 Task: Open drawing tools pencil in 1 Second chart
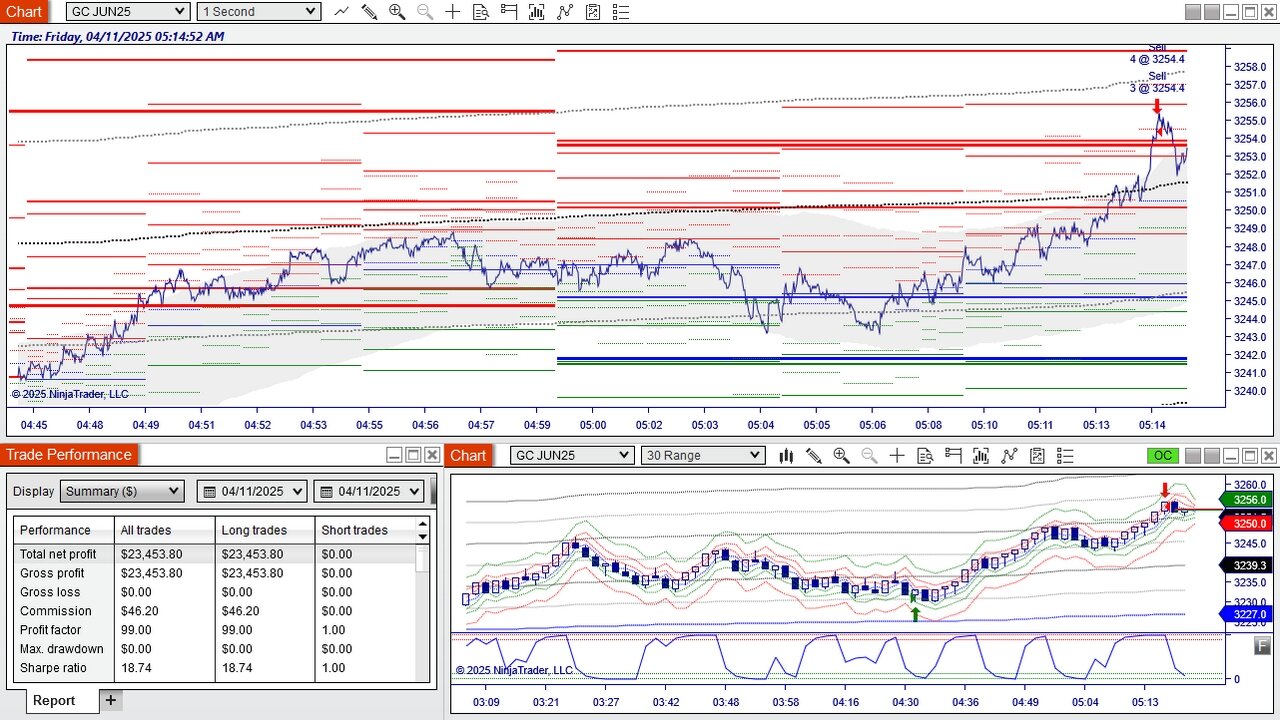[369, 11]
